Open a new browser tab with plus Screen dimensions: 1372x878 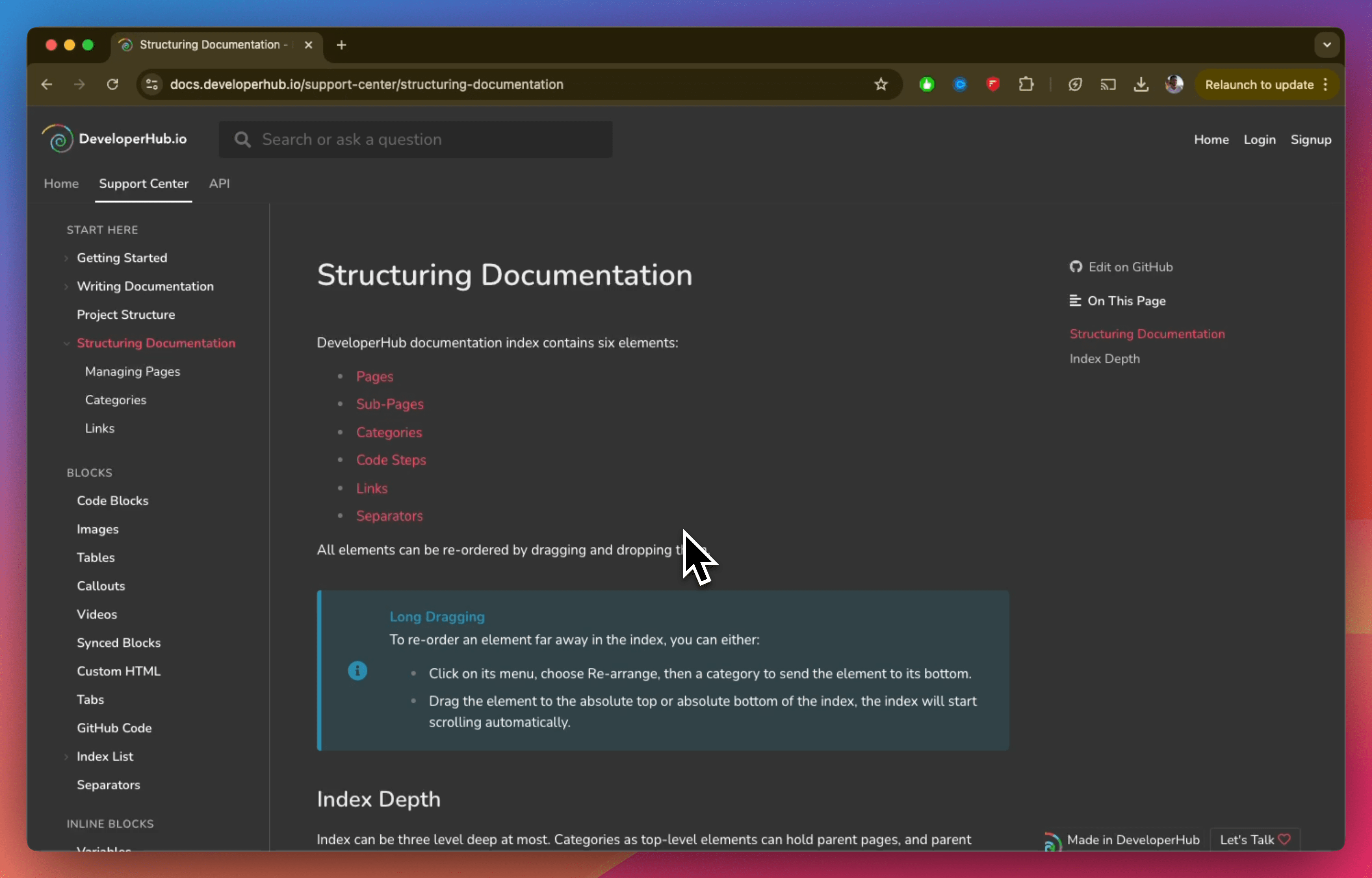click(341, 44)
